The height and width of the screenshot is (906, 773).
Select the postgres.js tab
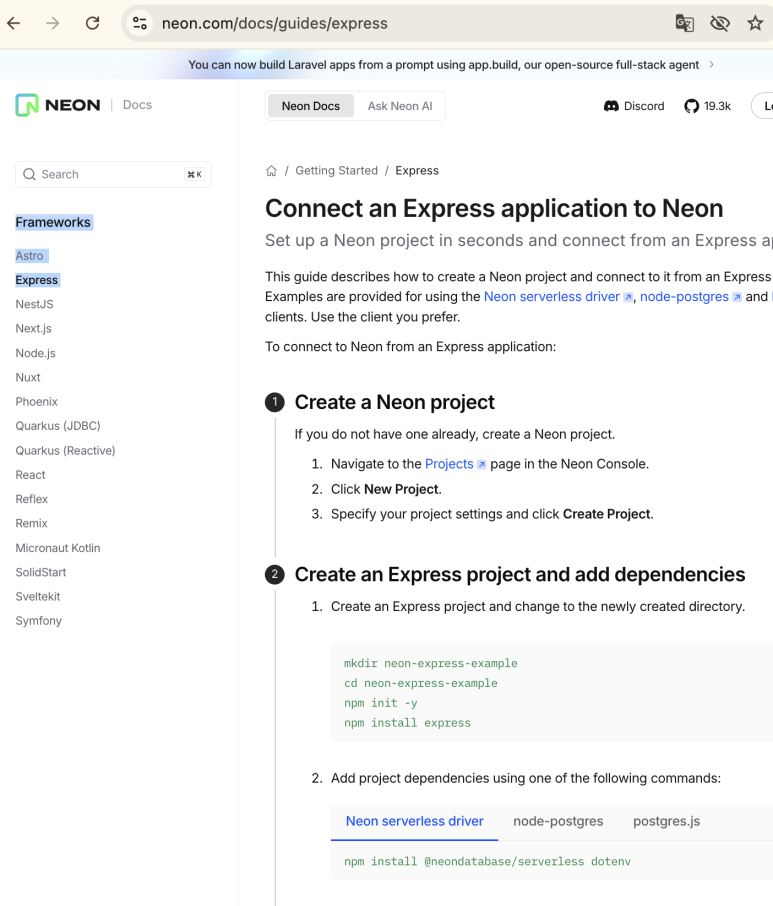tap(666, 821)
